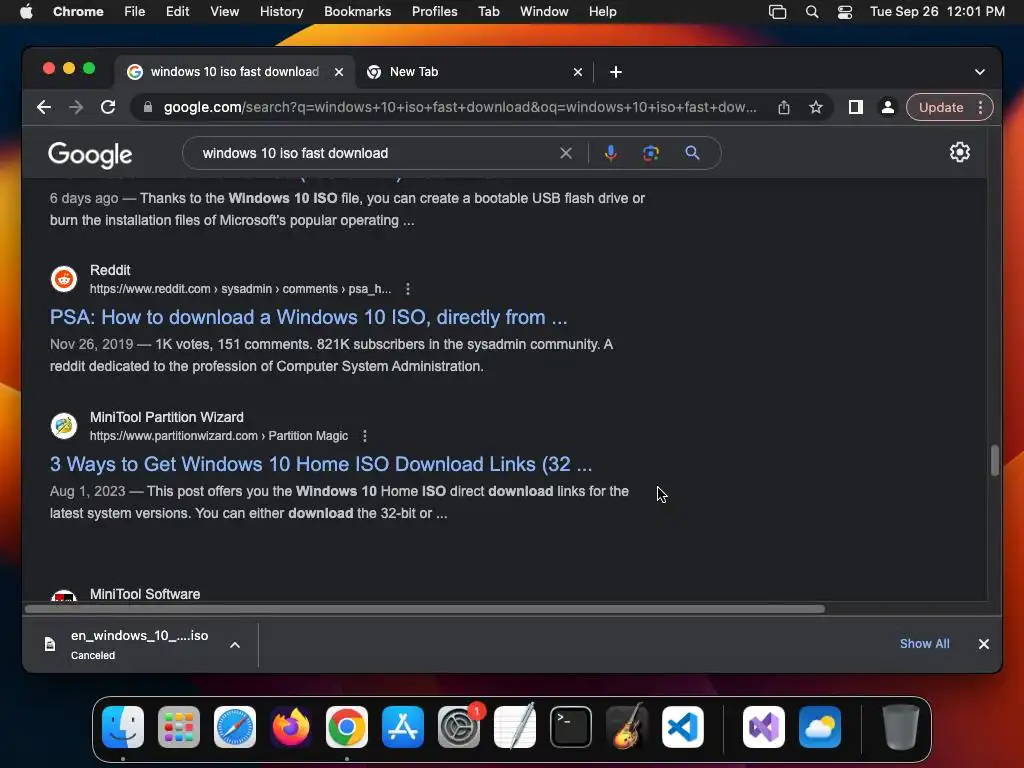
Task: Clear the Google search box text
Action: click(566, 153)
